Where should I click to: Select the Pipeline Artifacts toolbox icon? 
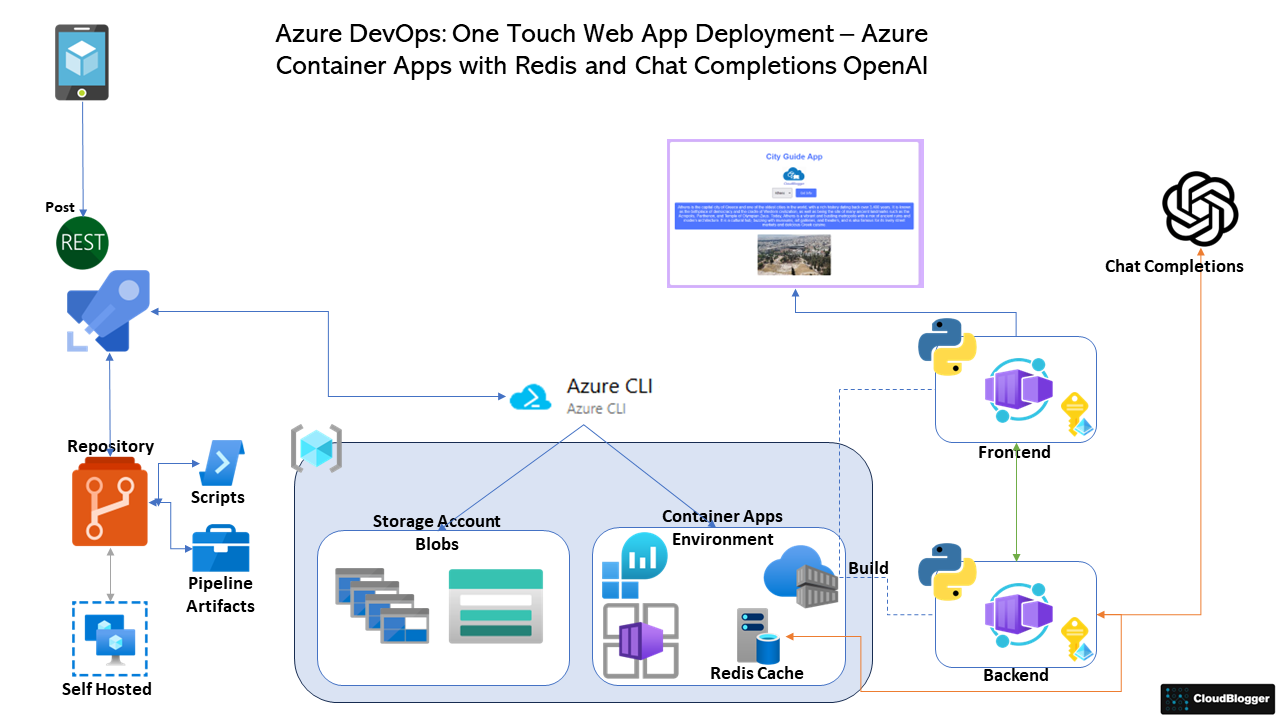pyautogui.click(x=220, y=548)
